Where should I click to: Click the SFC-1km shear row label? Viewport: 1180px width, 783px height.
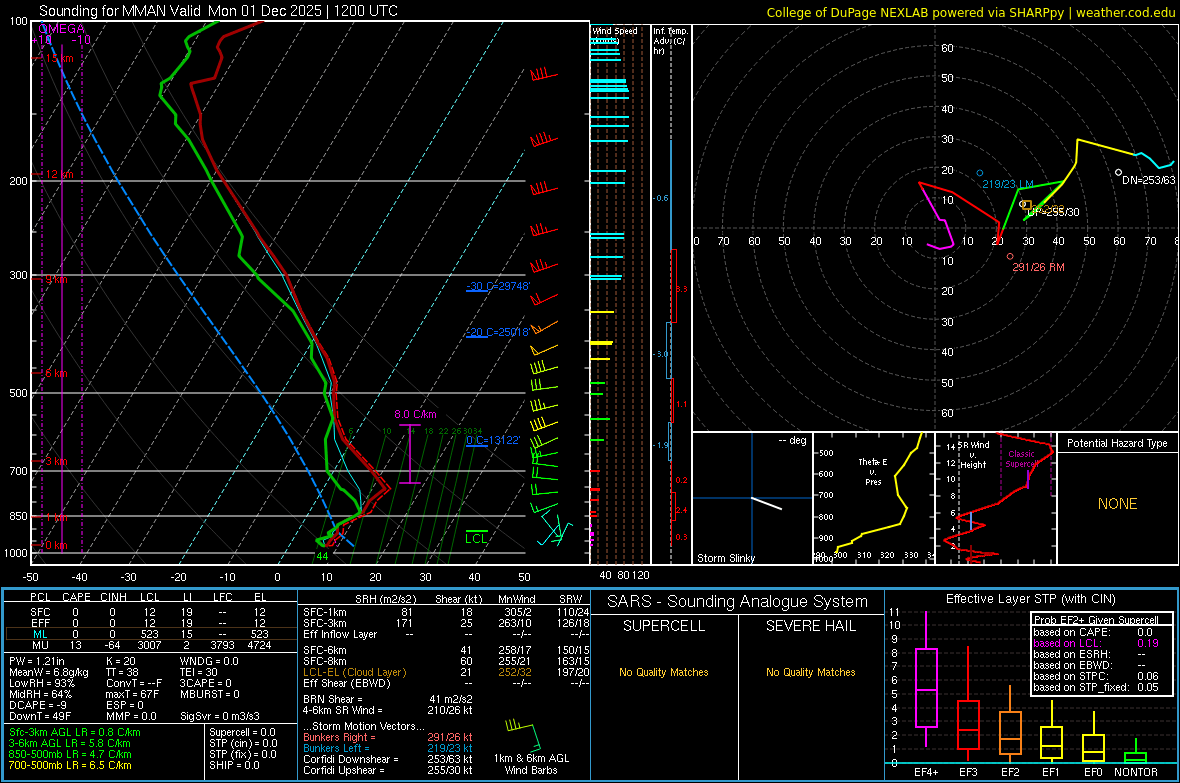point(325,612)
